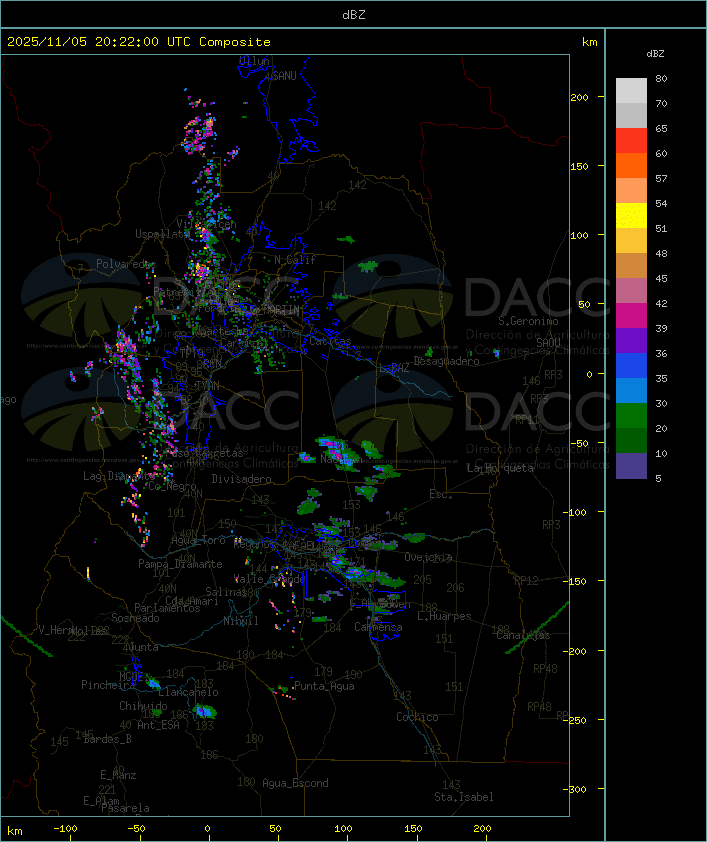Select the light orange 57 dBZ legend swatch
The image size is (707, 842).
click(x=631, y=191)
